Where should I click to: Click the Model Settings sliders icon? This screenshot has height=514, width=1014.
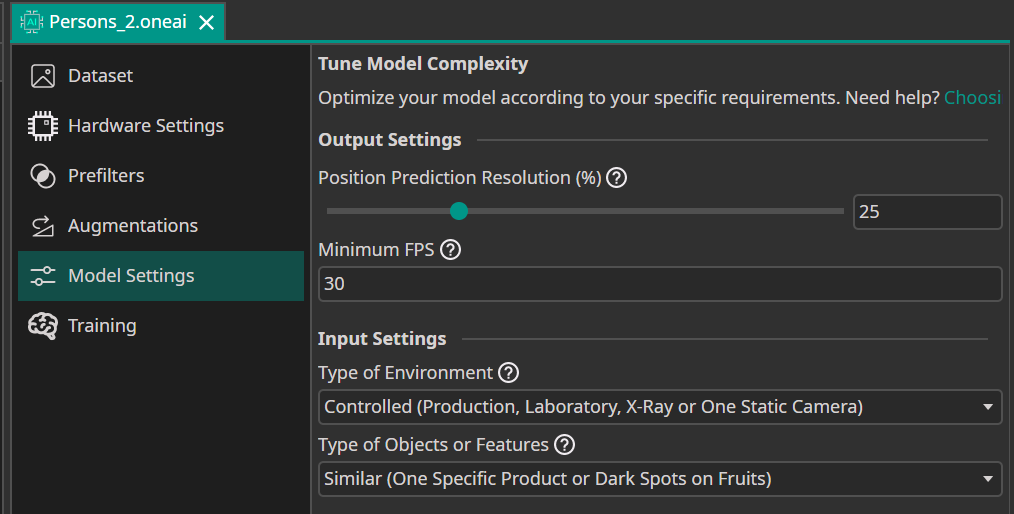tap(42, 276)
